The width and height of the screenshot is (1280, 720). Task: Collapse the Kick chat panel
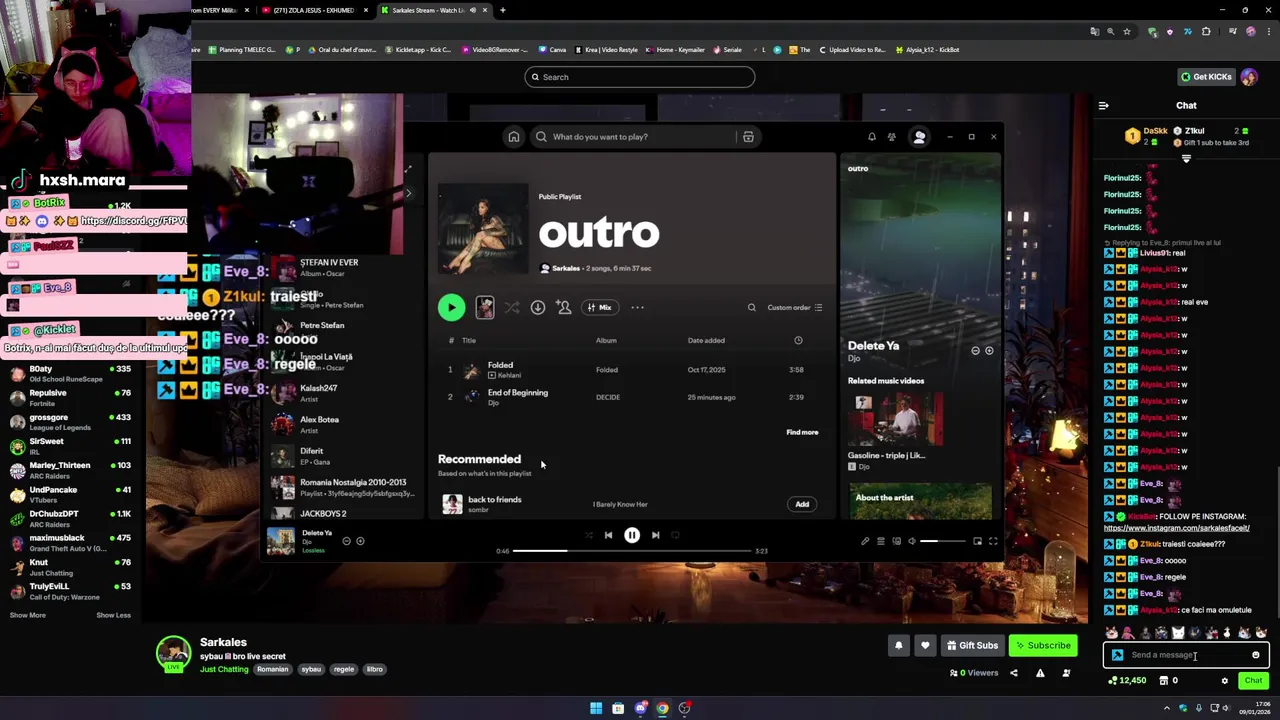pos(1103,105)
